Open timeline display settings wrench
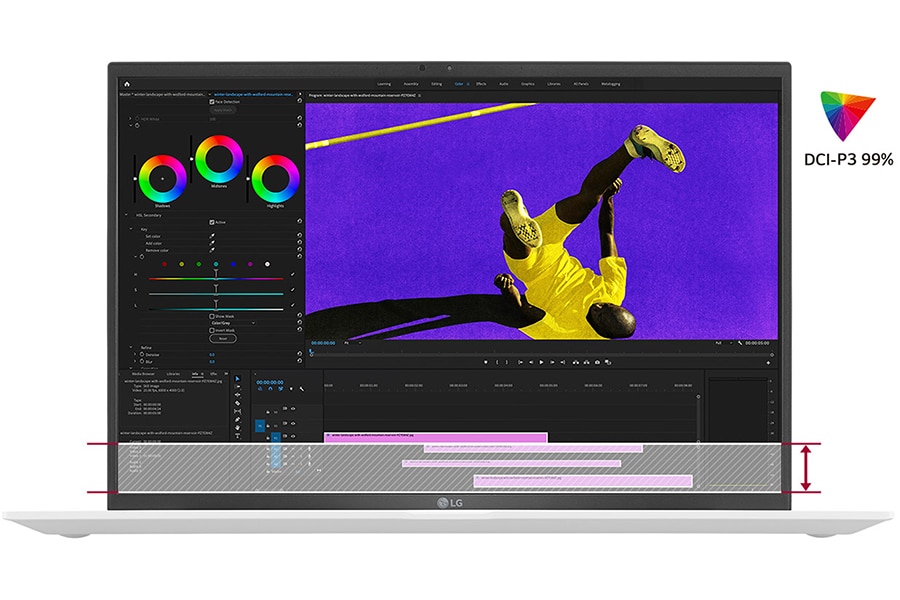Screen dimensions: 900x600 (x=302, y=389)
